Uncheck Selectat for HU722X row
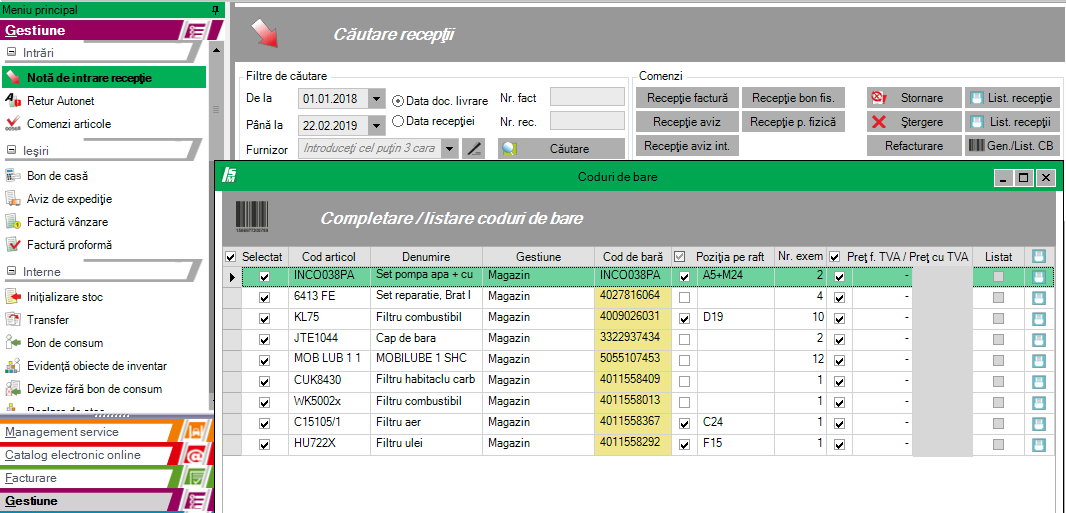This screenshot has width=1066, height=513. click(264, 444)
